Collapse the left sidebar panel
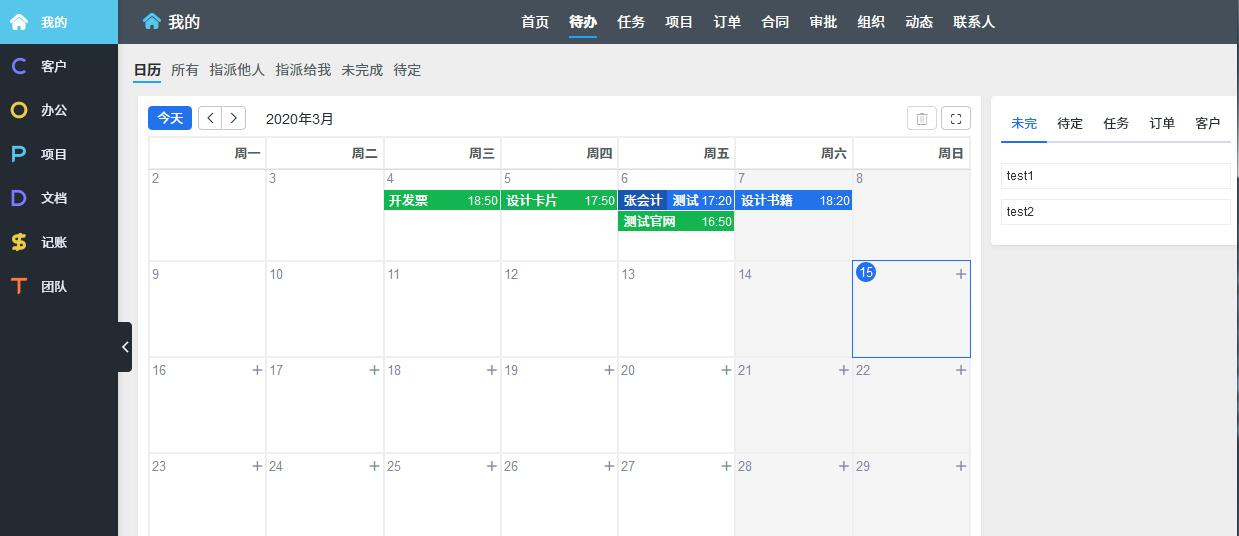This screenshot has width=1239, height=536. pyautogui.click(x=125, y=347)
